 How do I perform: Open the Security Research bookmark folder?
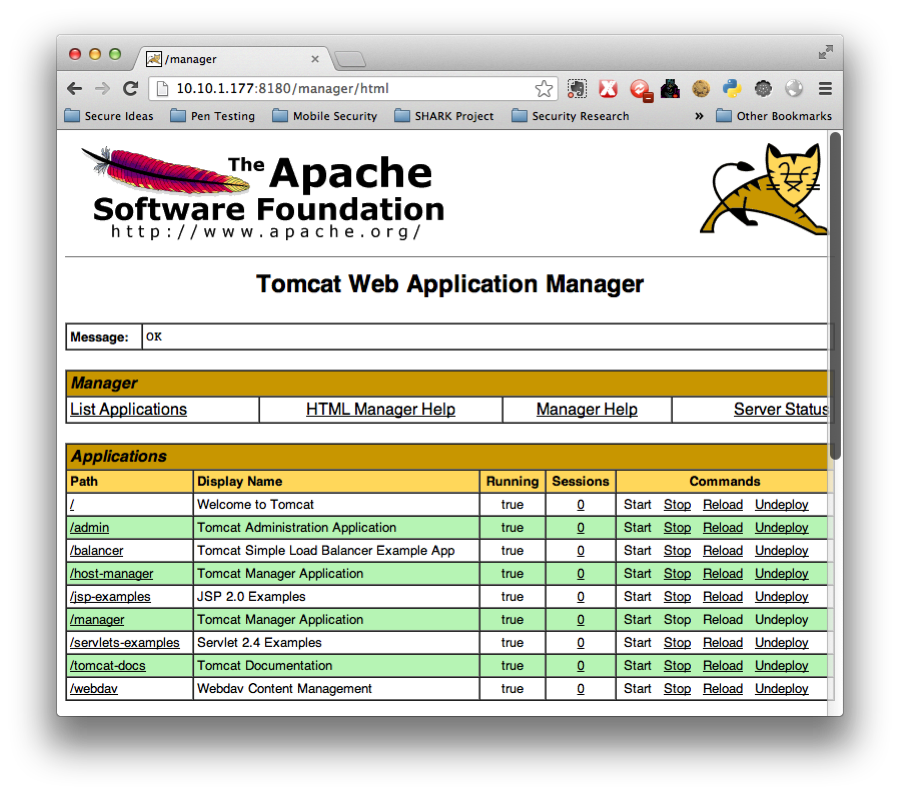[571, 116]
